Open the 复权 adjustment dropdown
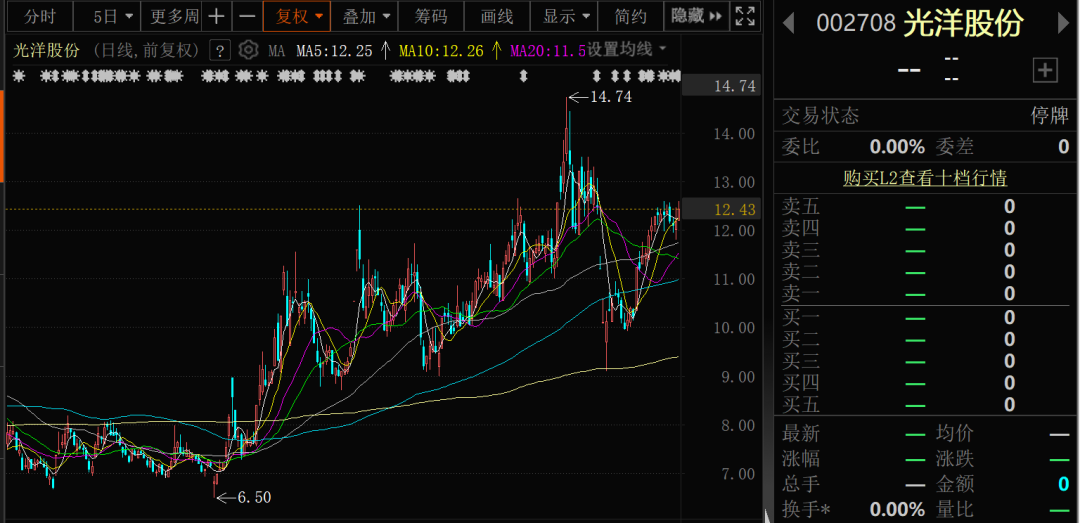The width and height of the screenshot is (1080, 523). [x=300, y=17]
